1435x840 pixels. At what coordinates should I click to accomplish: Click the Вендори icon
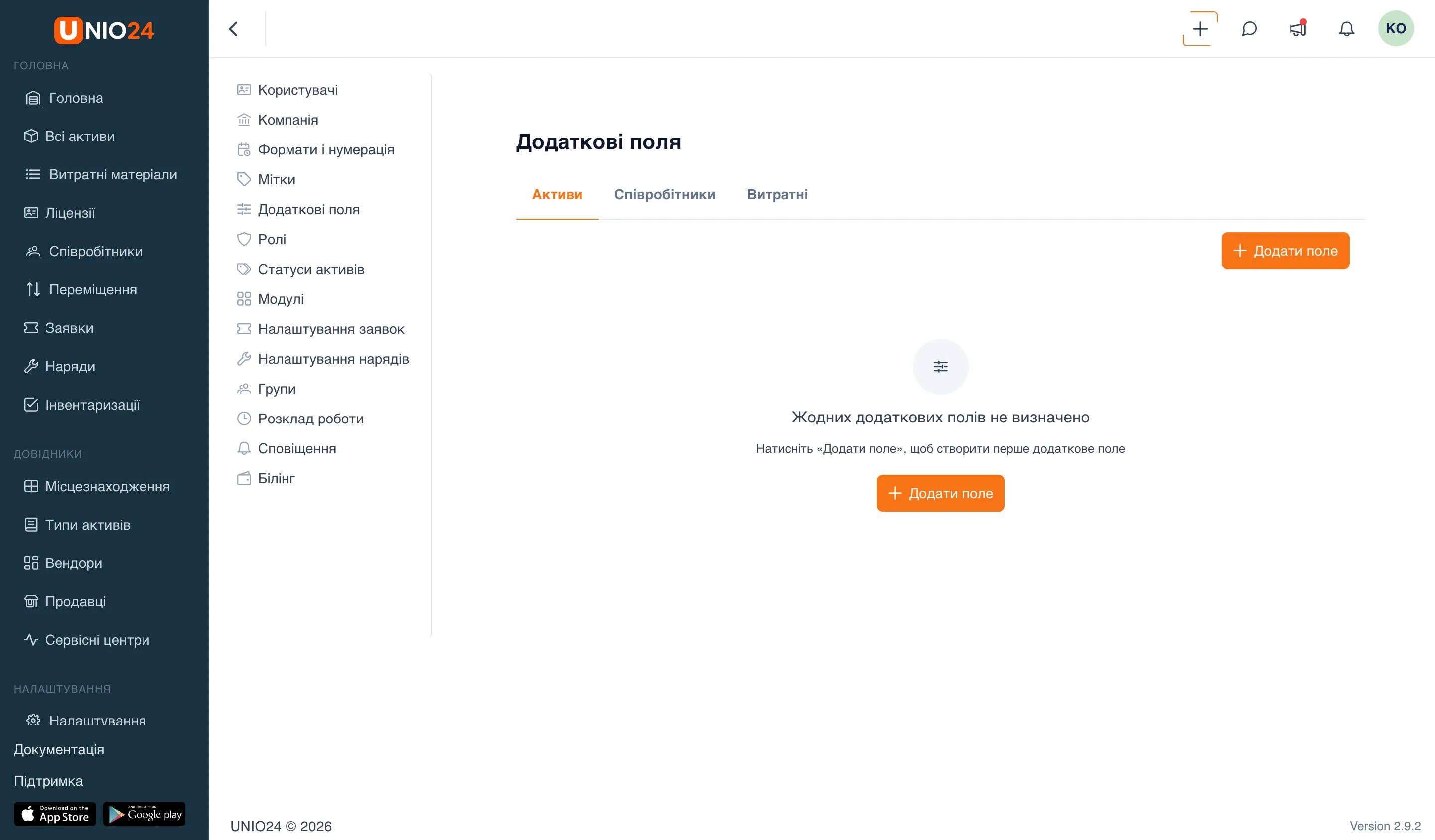[31, 563]
